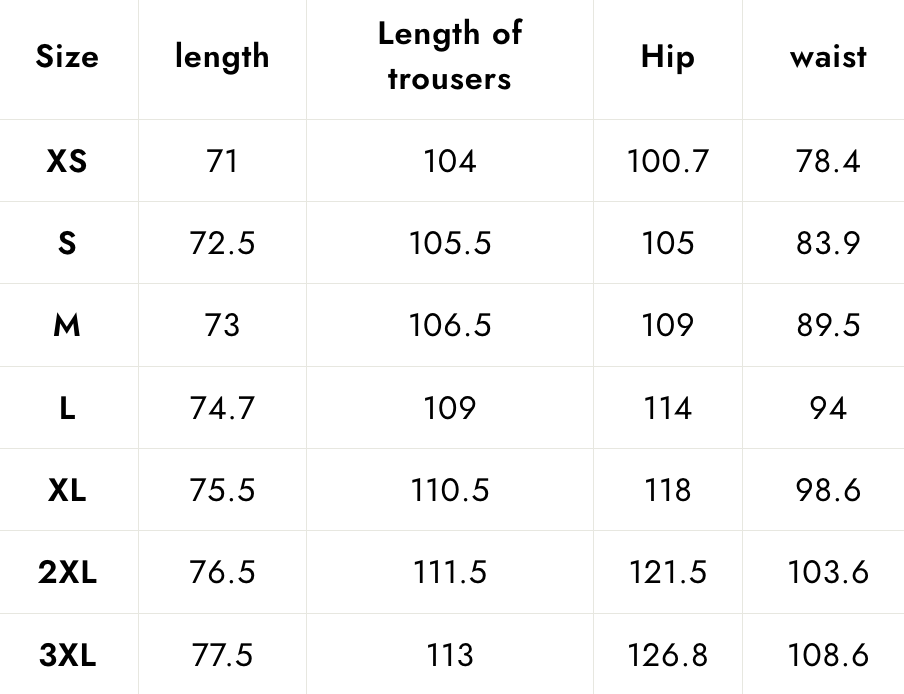Click the XS trousers length 104
Viewport: 904px width, 694px height.
pos(450,161)
